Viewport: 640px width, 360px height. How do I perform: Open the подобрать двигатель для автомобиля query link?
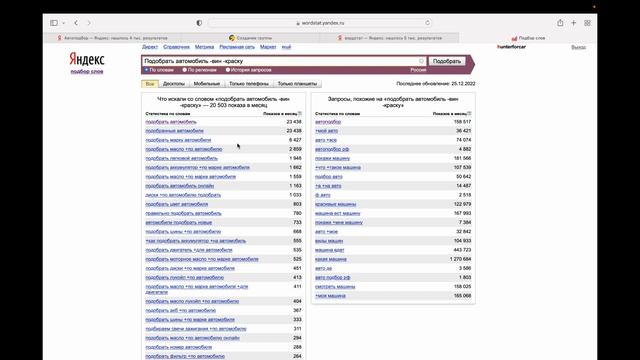tap(189, 250)
